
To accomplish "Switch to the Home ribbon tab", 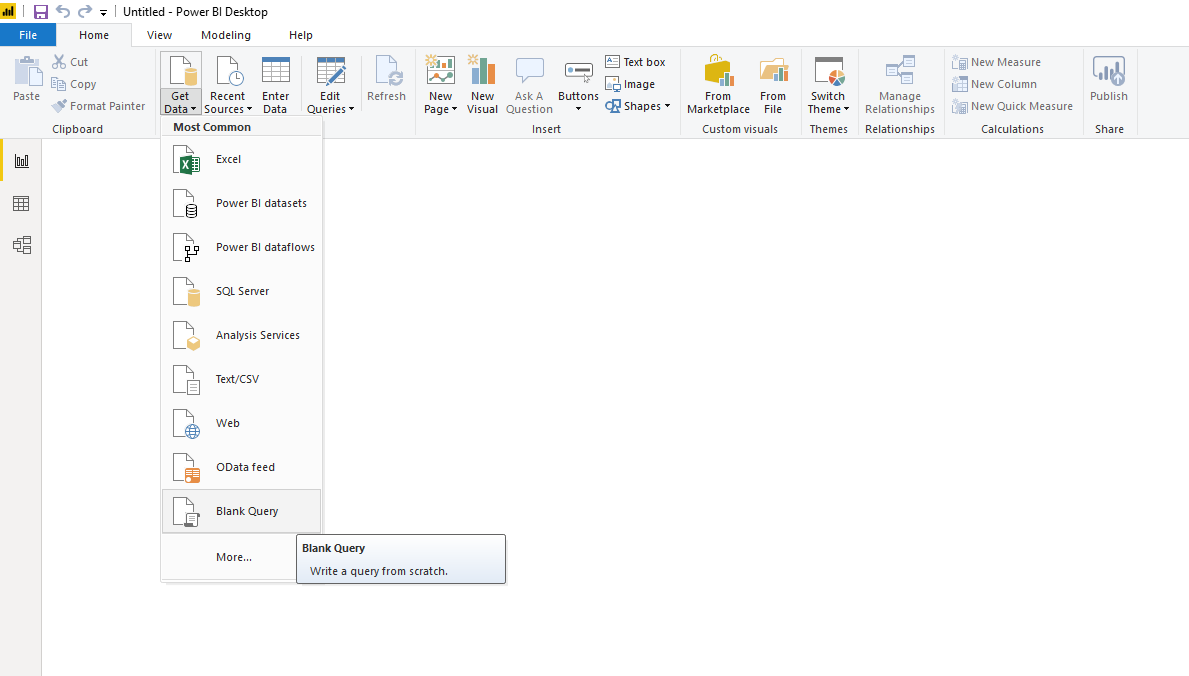I will 94,35.
